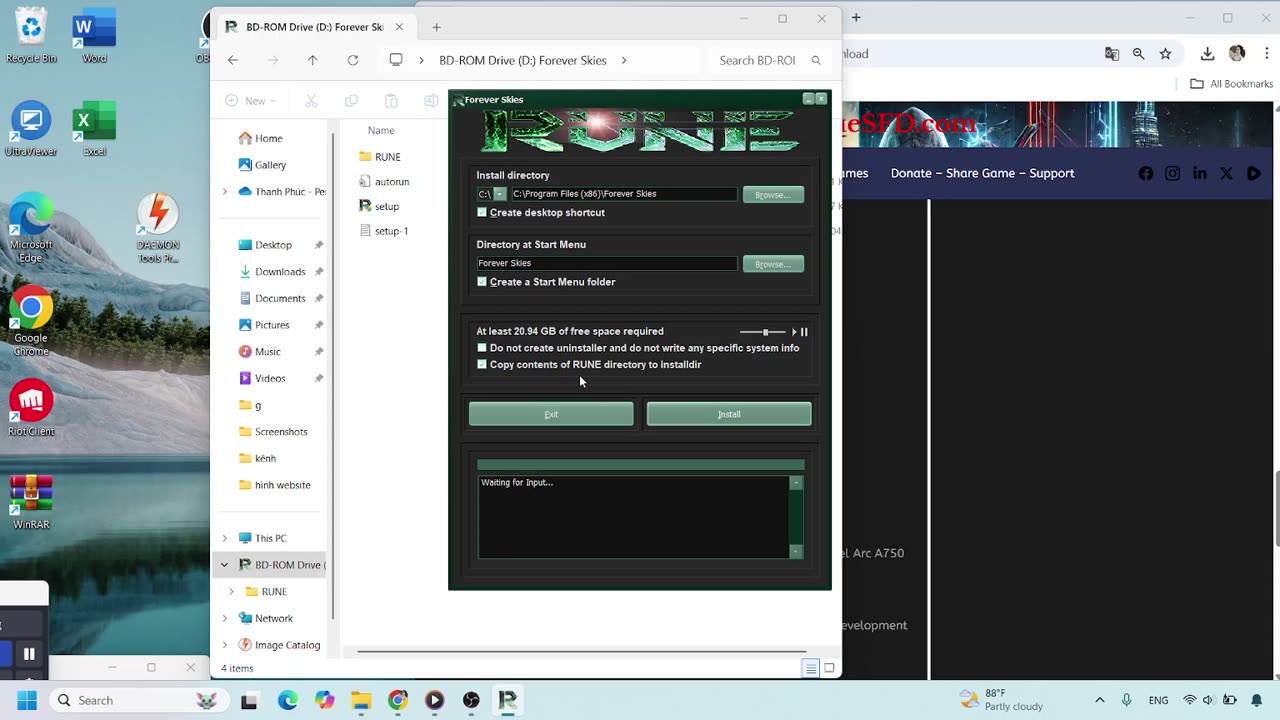1280x720 pixels.
Task: Click the play music icon in installer
Action: coord(794,332)
